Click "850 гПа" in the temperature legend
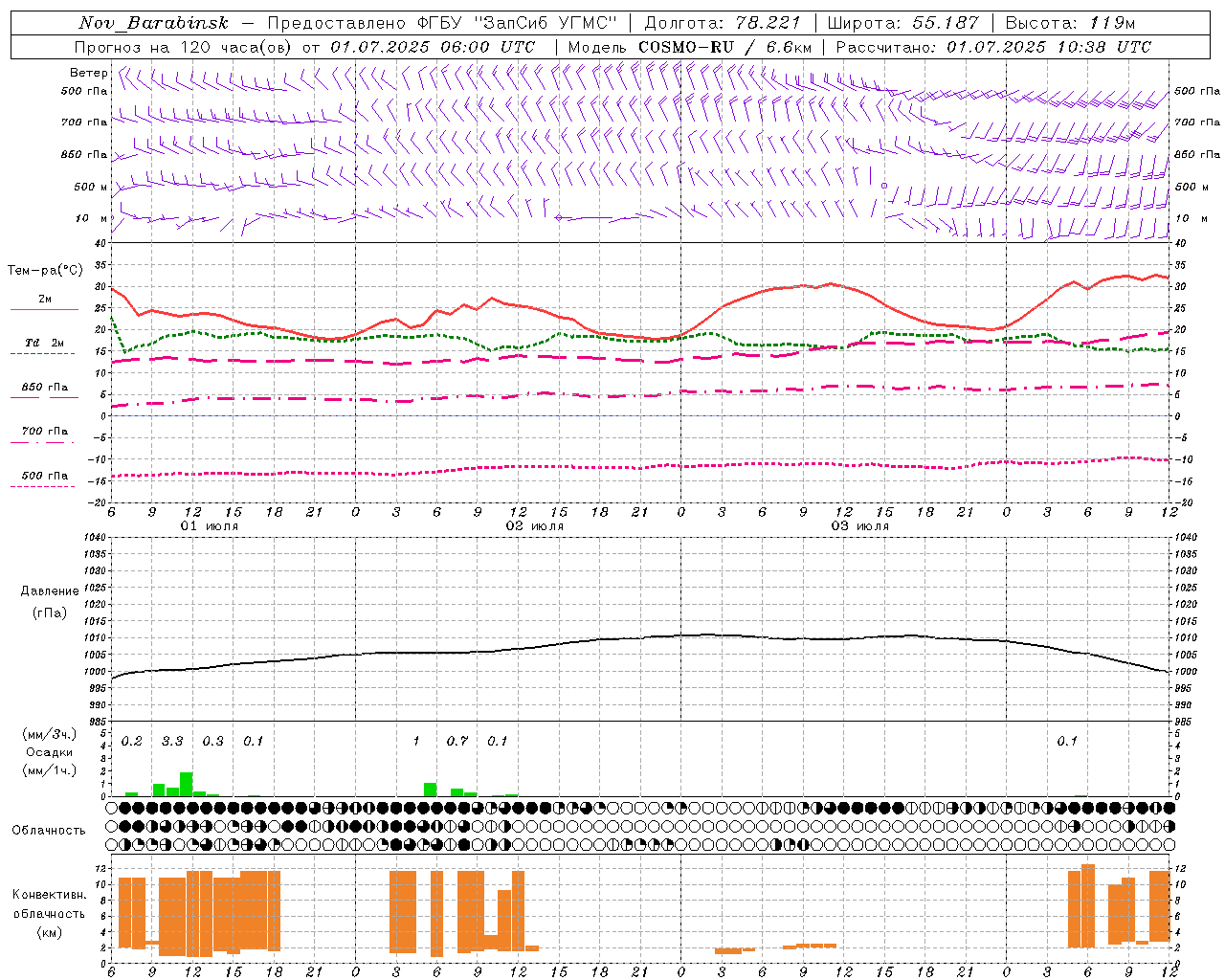Image resolution: width=1225 pixels, height=980 pixels. 45,388
